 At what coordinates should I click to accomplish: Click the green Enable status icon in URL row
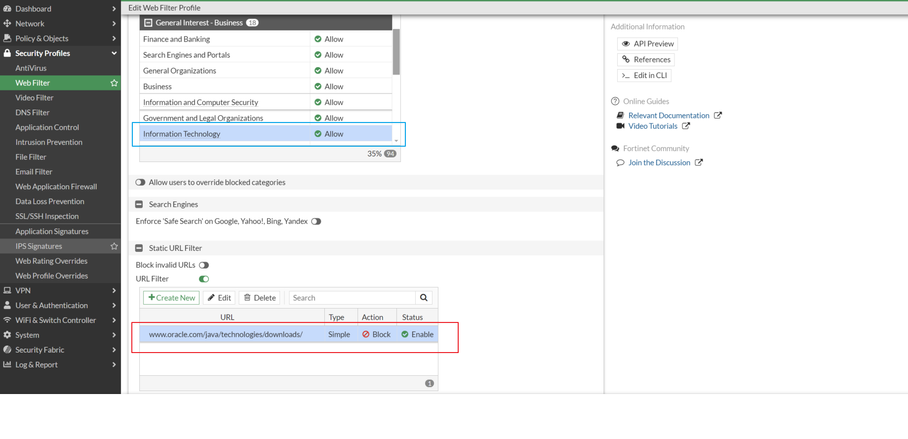click(x=405, y=335)
